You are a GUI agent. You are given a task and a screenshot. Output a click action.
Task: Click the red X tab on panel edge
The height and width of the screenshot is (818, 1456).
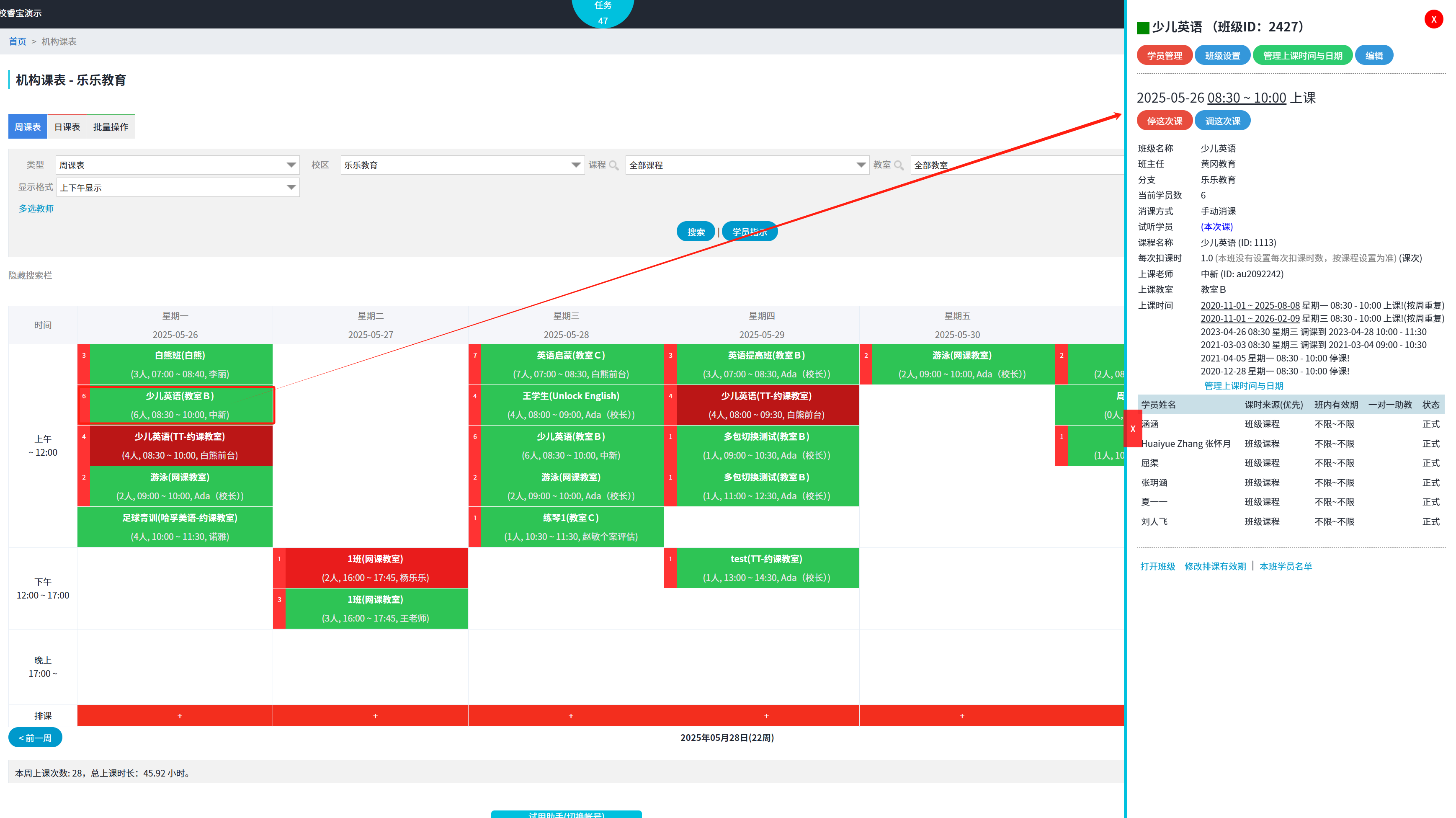[1133, 428]
